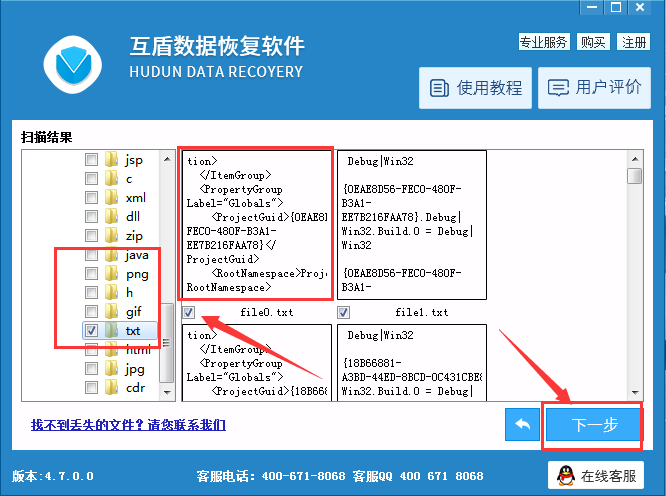This screenshot has width=666, height=496.
Task: Click the QQ penguin icon
Action: click(x=565, y=476)
